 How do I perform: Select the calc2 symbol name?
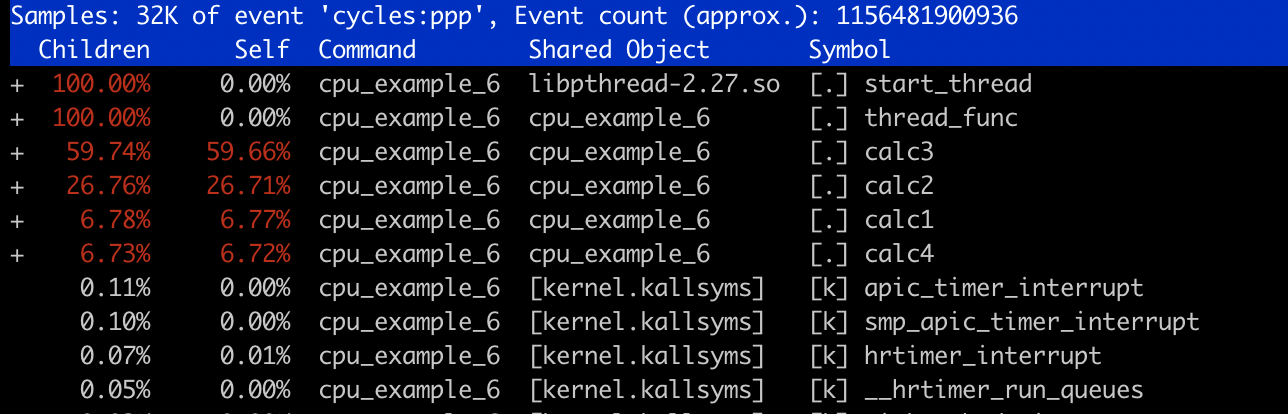pos(899,186)
